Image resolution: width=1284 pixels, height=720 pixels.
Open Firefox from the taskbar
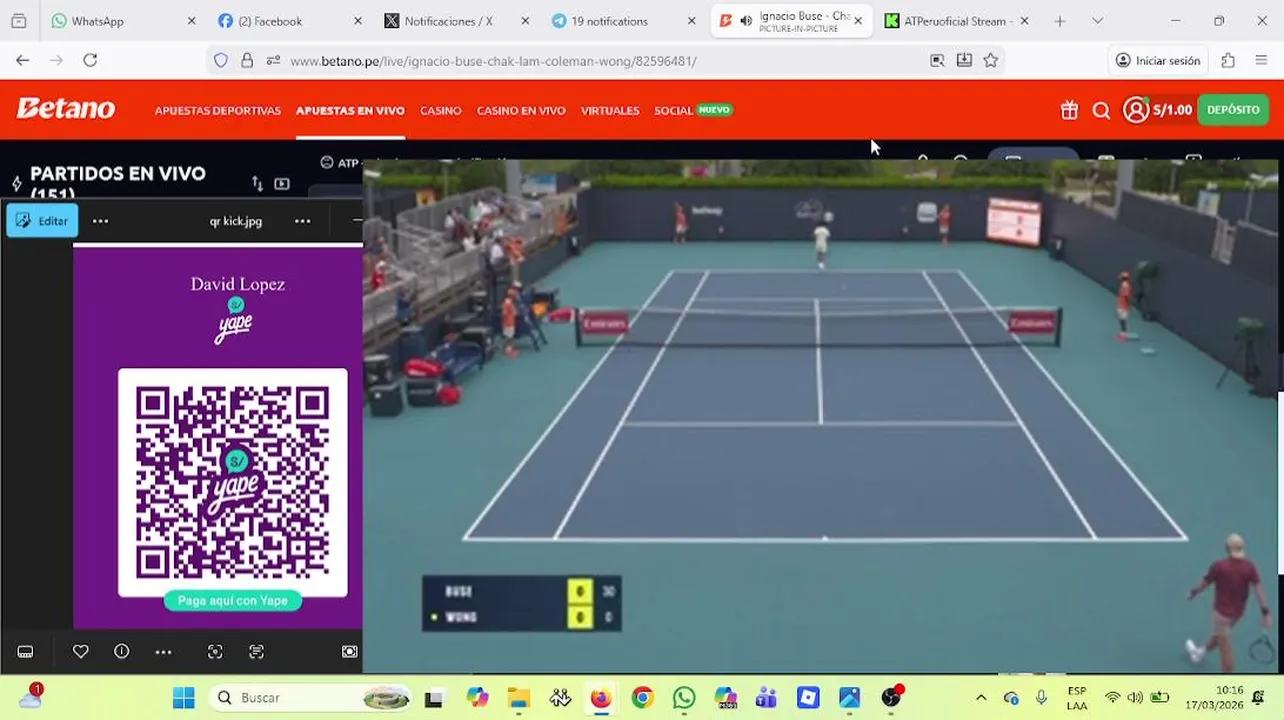600,697
